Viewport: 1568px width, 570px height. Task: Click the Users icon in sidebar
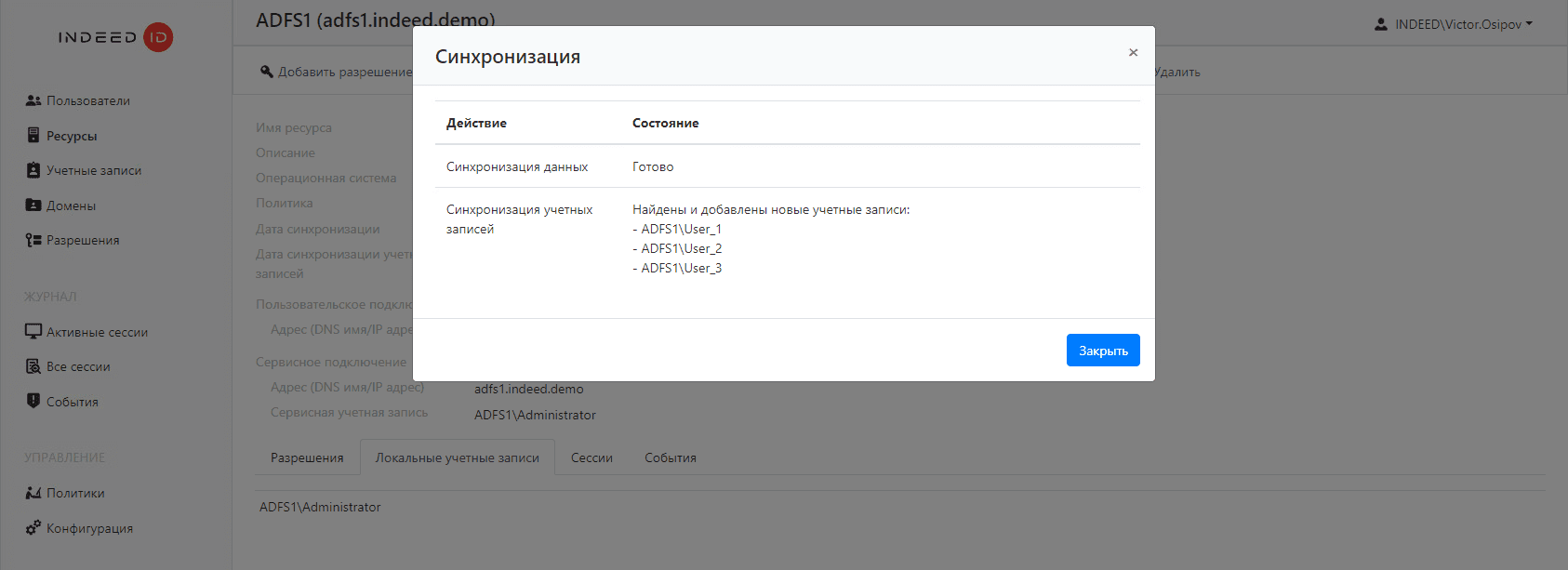coord(33,100)
